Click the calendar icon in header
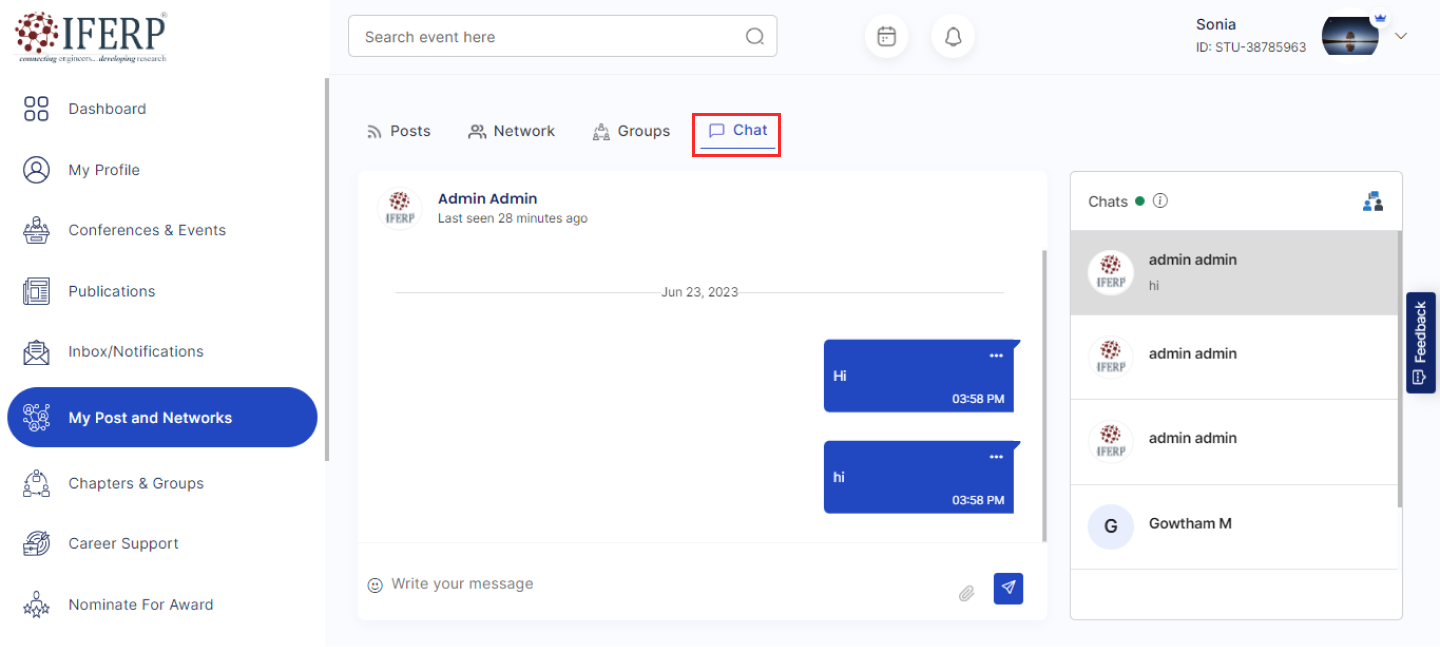The image size is (1440, 647). pyautogui.click(x=886, y=37)
